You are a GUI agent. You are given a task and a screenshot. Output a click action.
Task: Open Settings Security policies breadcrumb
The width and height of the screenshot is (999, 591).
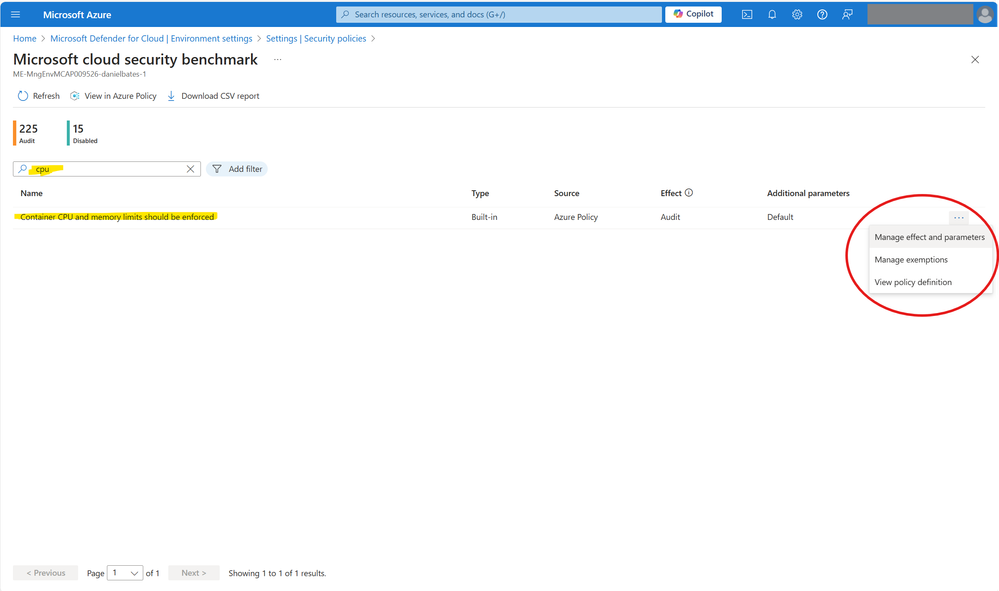[x=316, y=38]
